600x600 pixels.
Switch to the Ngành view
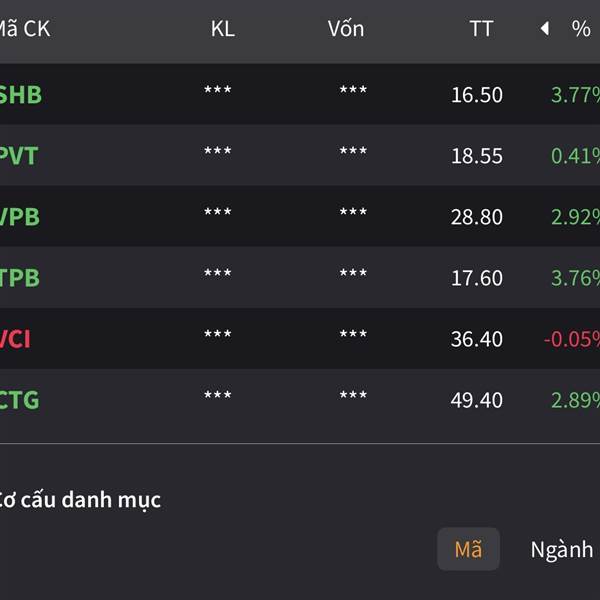(561, 549)
